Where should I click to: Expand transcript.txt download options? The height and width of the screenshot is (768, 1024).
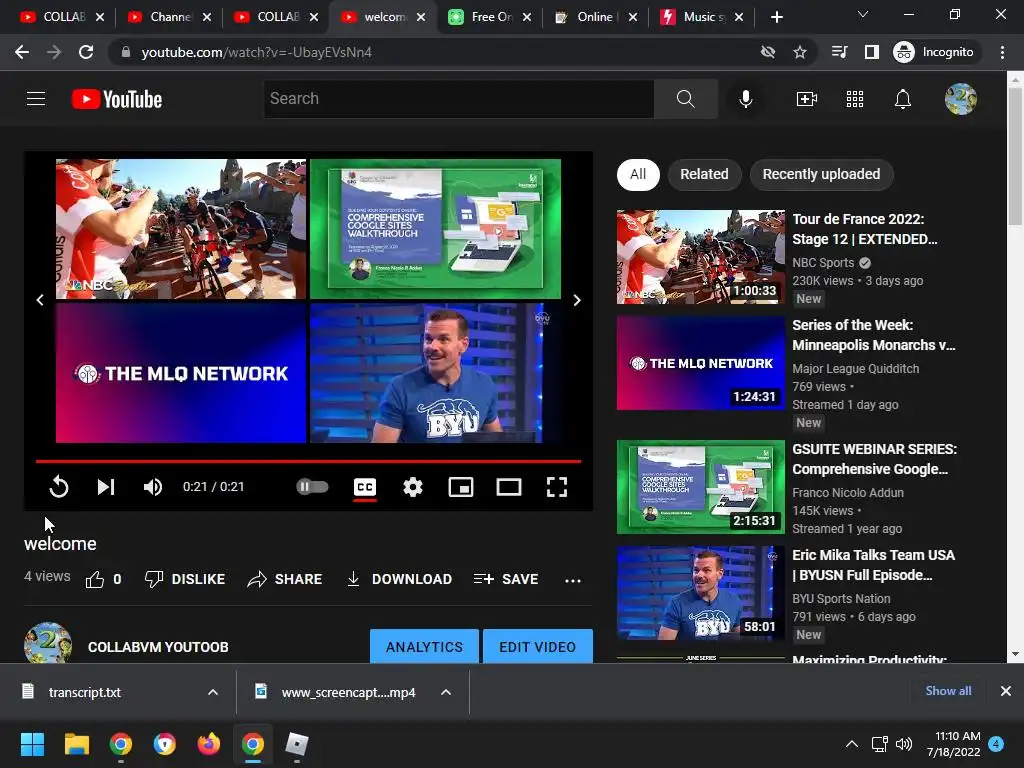[213, 692]
